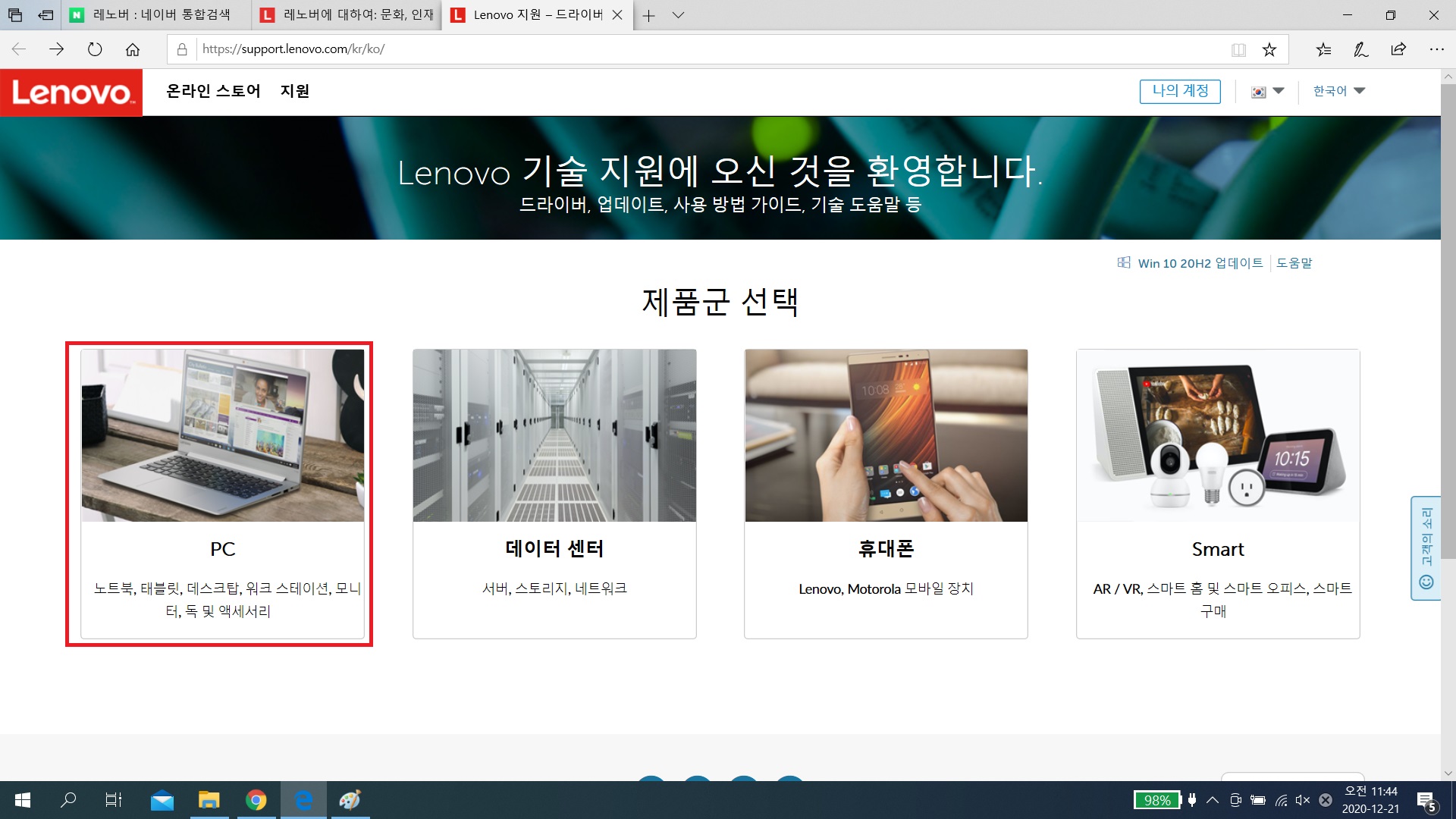1456x819 pixels.
Task: Add page to favorites star
Action: click(x=1269, y=49)
